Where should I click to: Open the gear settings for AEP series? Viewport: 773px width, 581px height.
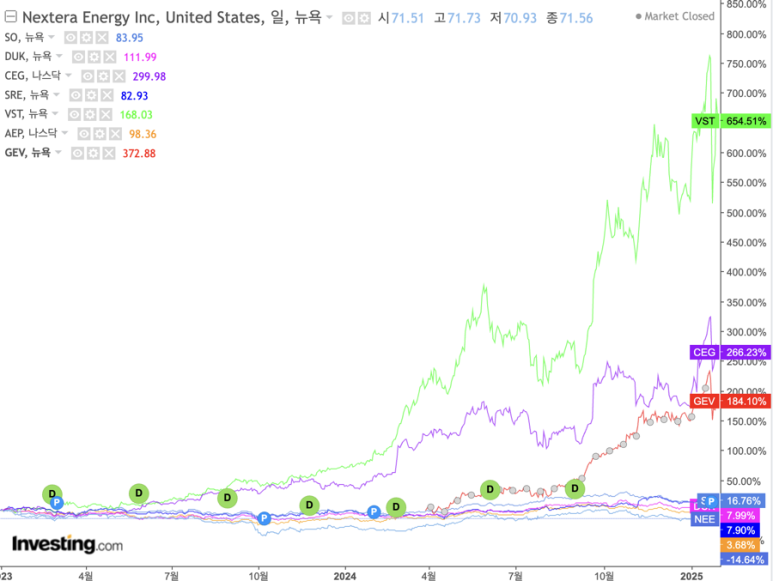click(x=100, y=134)
